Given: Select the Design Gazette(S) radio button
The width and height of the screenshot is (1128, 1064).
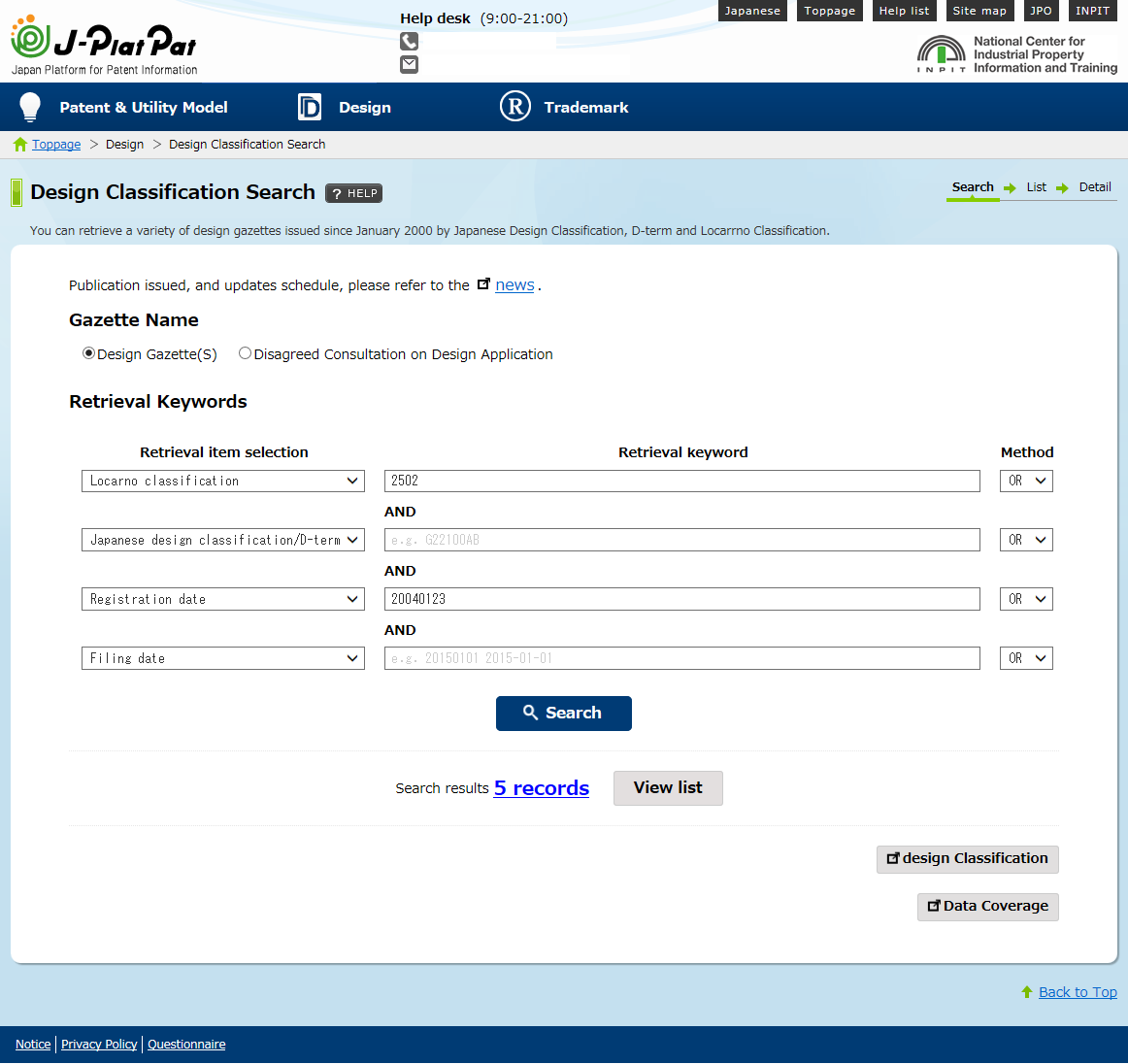Looking at the screenshot, I should (88, 354).
